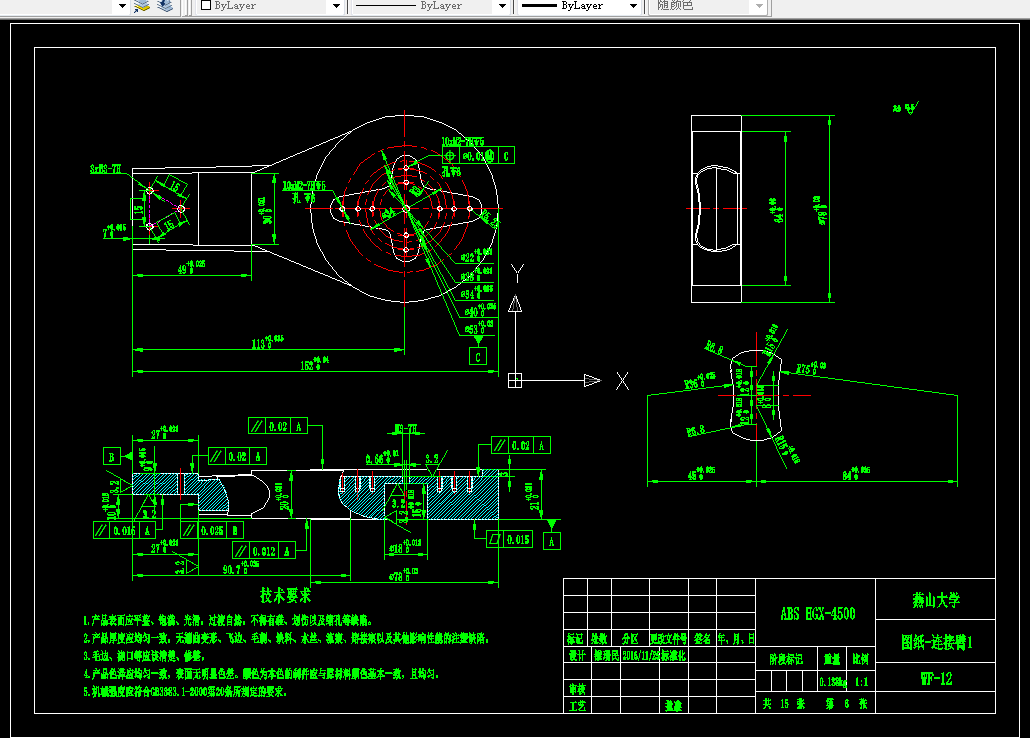Click the UCS Y axis label
Viewport: 1030px width, 738px height.
pos(517,273)
